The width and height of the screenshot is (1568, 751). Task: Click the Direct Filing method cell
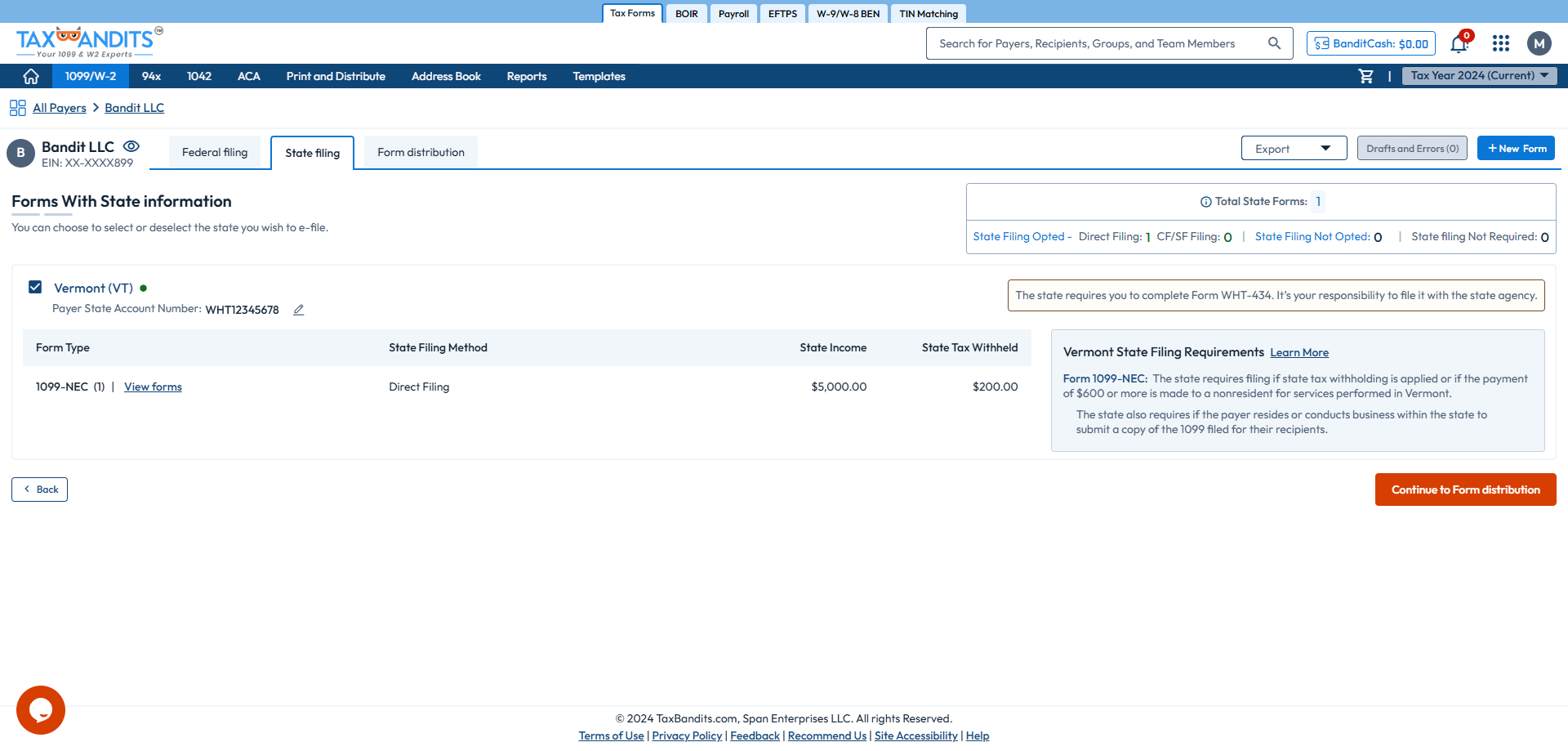click(419, 387)
